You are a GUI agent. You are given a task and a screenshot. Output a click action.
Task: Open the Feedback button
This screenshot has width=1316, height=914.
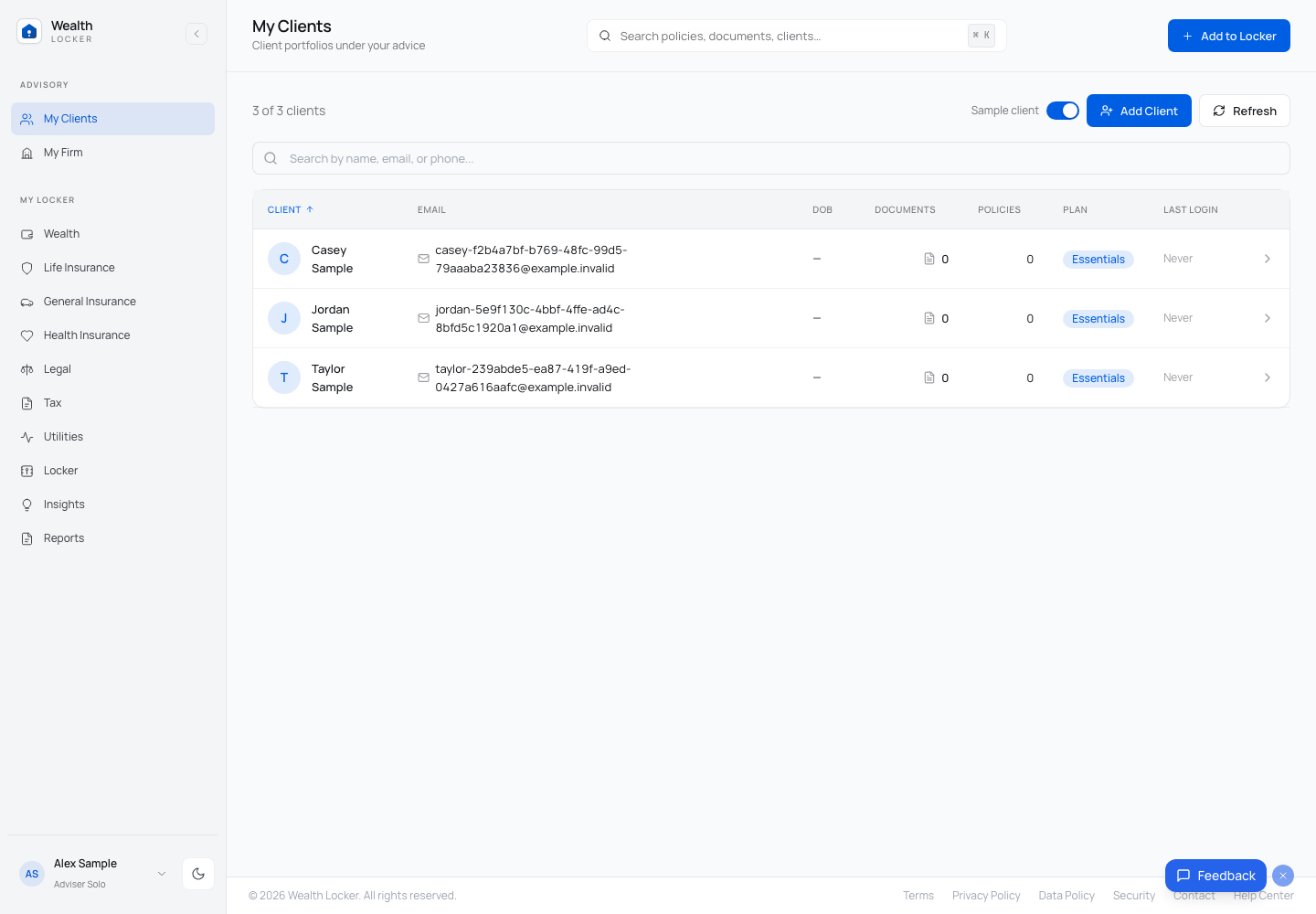pyautogui.click(x=1215, y=876)
